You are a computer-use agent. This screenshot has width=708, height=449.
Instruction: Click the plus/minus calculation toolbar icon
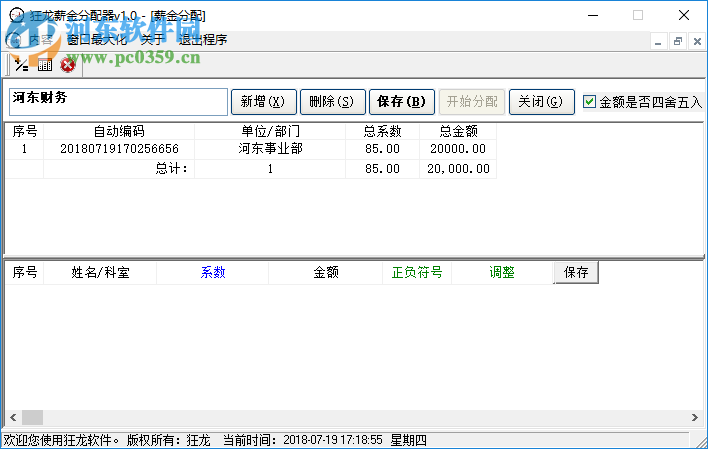pyautogui.click(x=21, y=65)
